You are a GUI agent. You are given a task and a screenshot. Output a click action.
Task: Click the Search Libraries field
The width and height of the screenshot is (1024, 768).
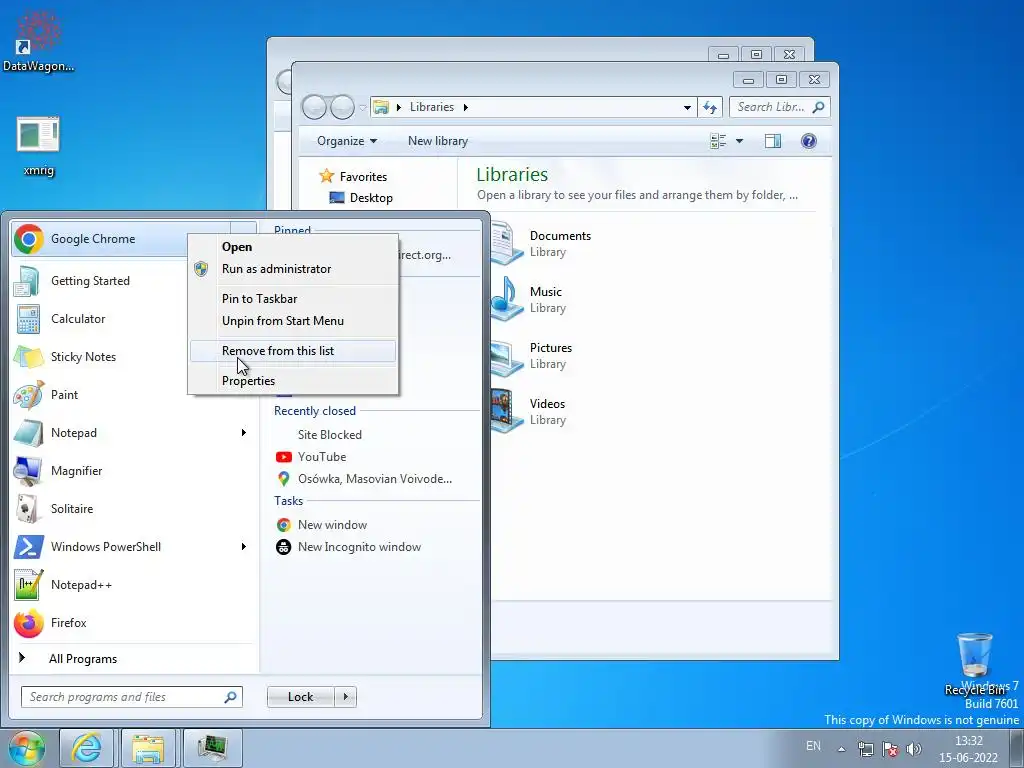point(779,107)
